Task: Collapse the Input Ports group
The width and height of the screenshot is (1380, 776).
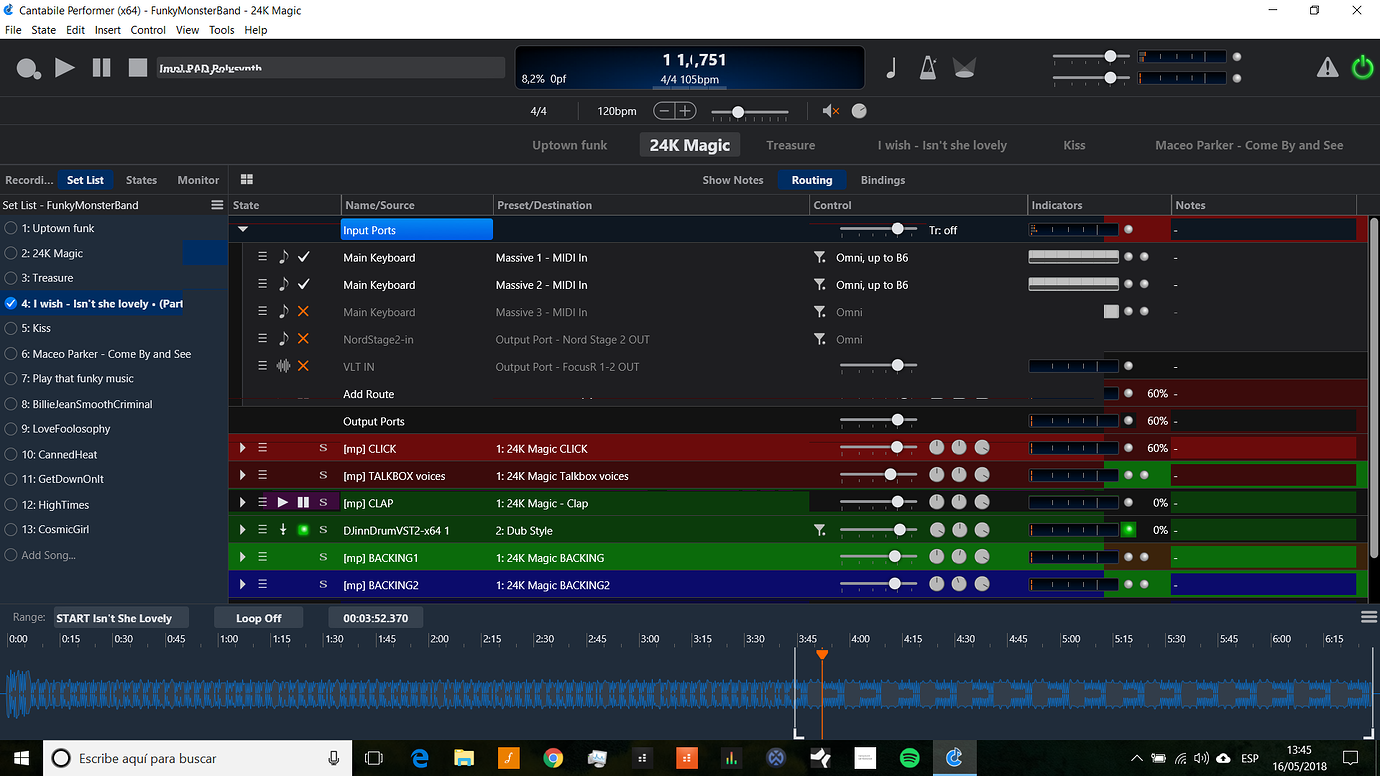Action: click(x=241, y=228)
